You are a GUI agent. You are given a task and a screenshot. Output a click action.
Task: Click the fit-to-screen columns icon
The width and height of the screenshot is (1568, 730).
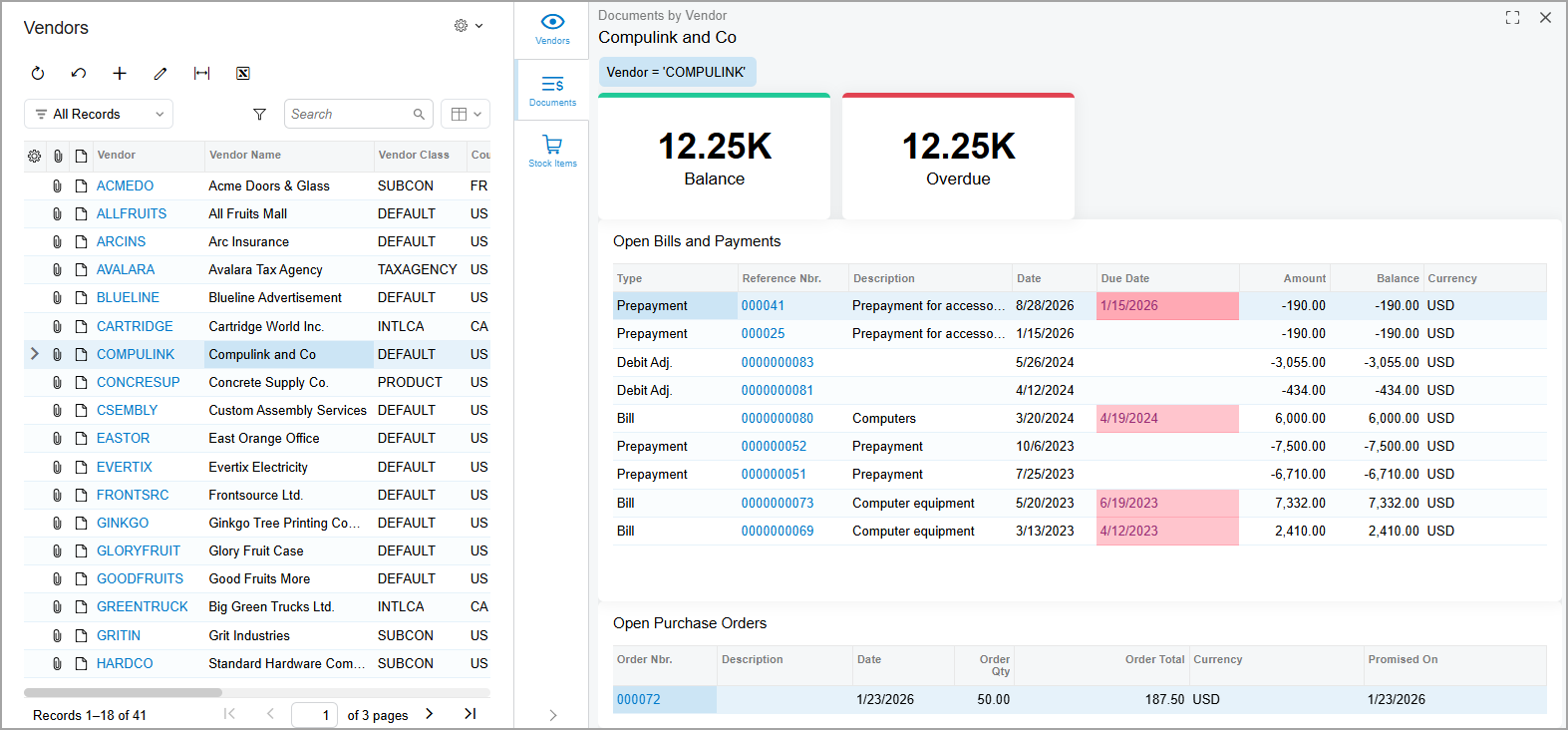[201, 73]
